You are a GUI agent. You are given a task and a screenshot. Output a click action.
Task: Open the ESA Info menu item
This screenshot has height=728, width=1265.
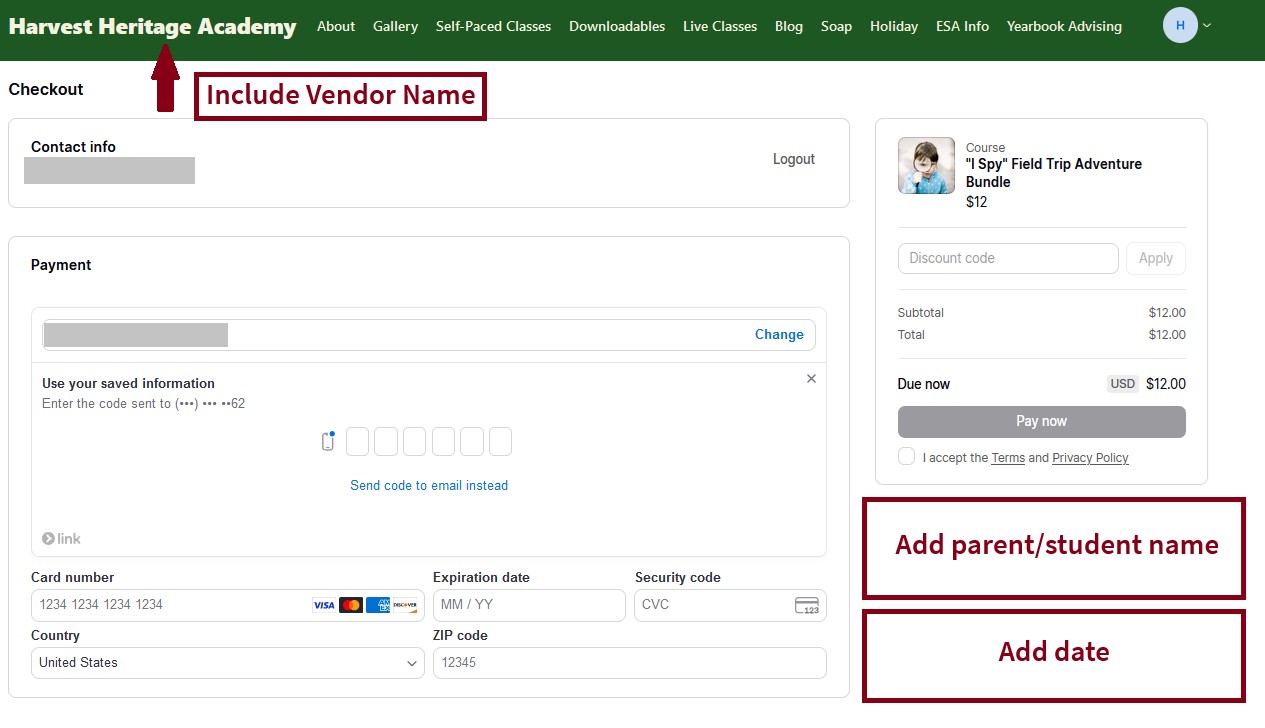962,26
